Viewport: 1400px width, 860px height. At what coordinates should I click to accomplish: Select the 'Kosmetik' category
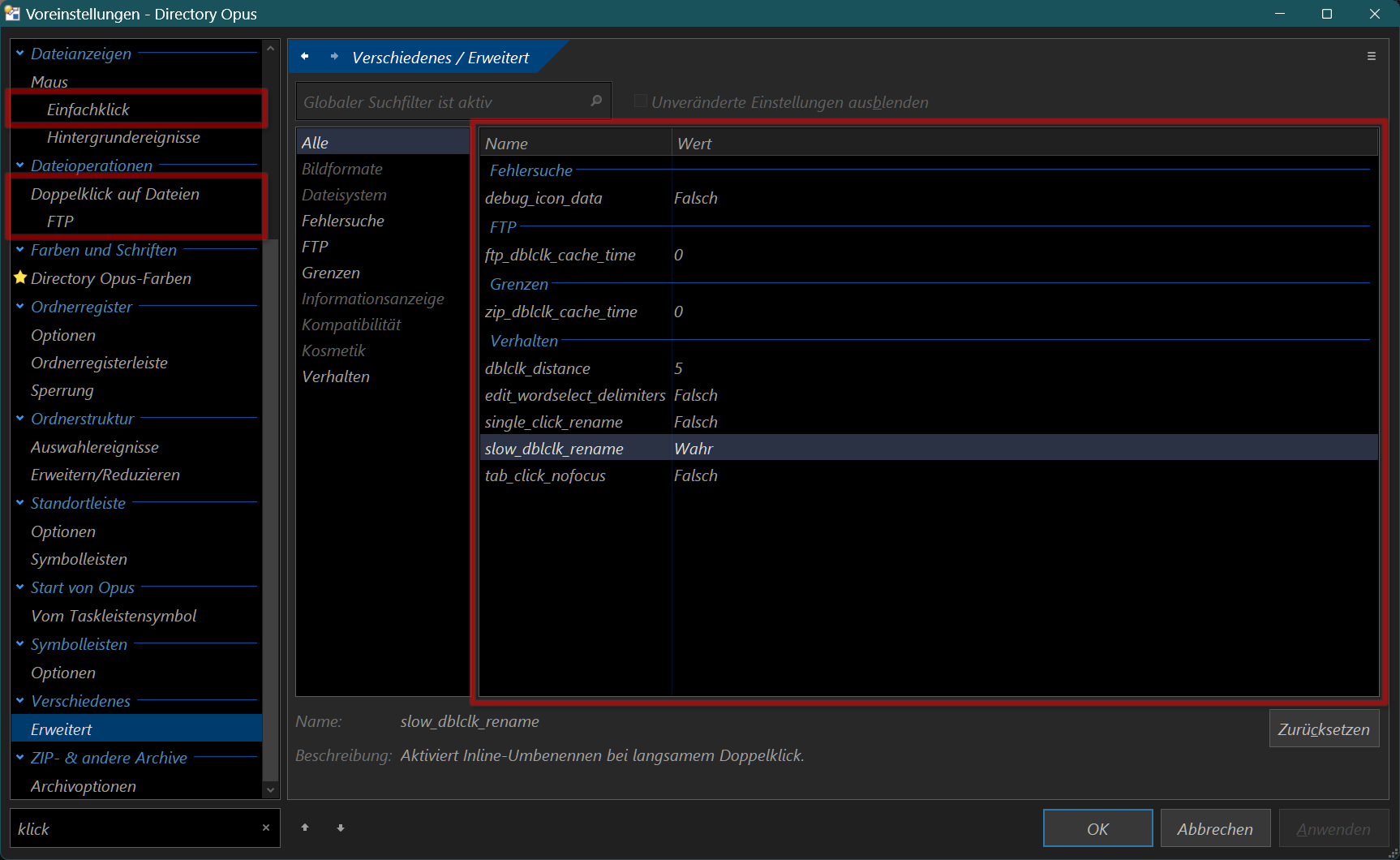coord(383,350)
